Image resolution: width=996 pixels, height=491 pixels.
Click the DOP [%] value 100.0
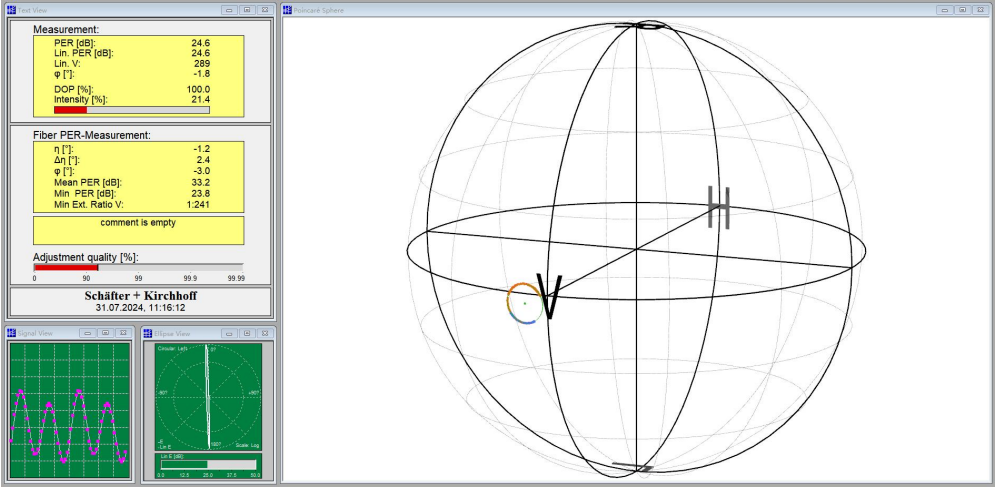point(198,89)
